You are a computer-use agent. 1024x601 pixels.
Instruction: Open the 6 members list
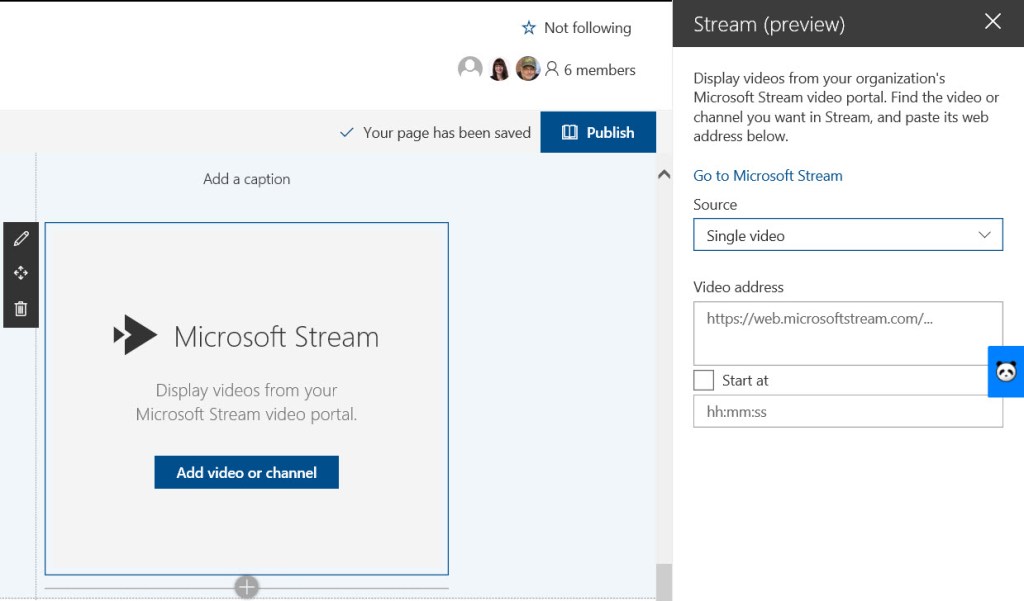(590, 69)
